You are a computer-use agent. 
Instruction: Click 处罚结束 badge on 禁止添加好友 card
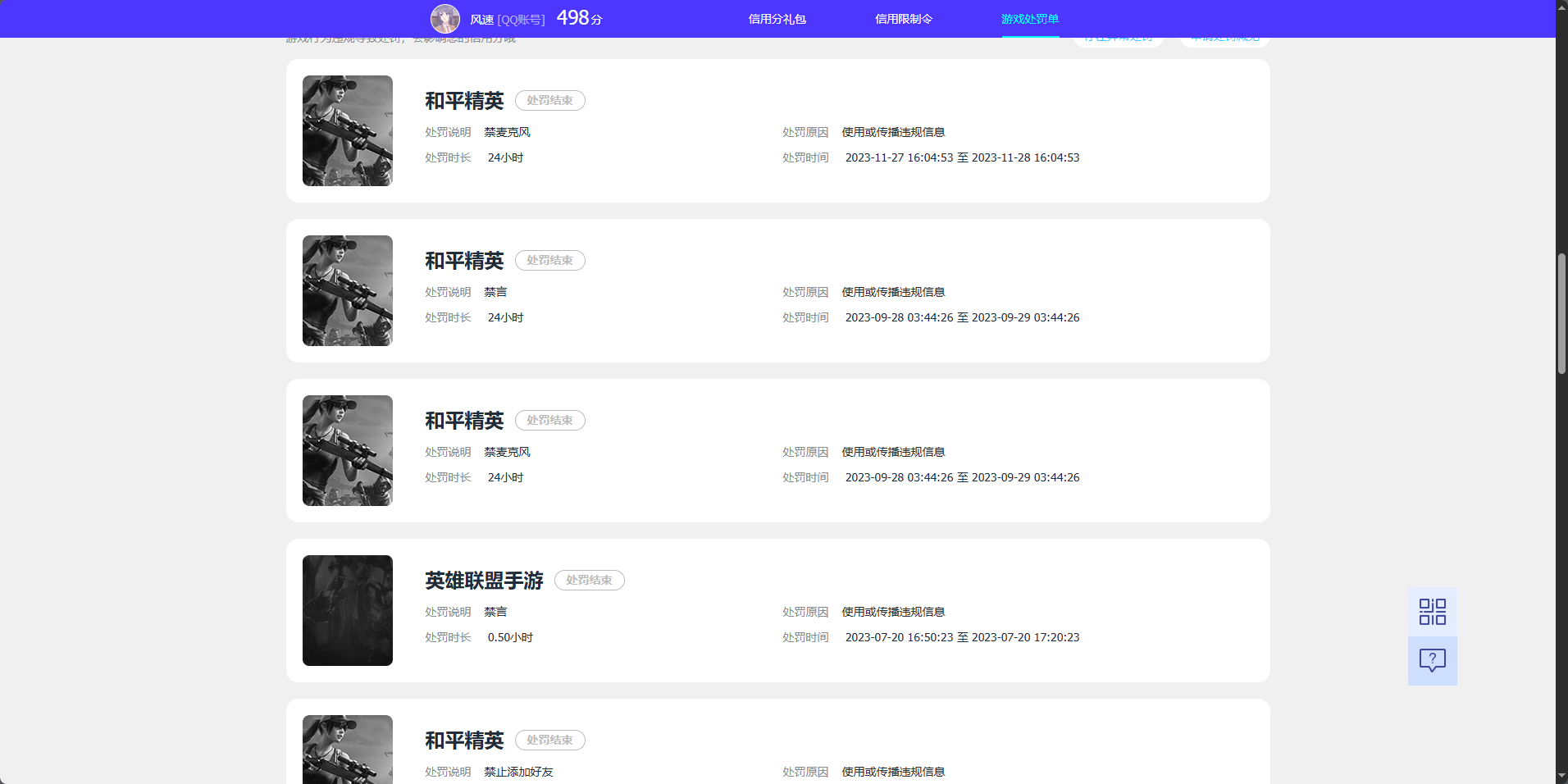(x=549, y=740)
